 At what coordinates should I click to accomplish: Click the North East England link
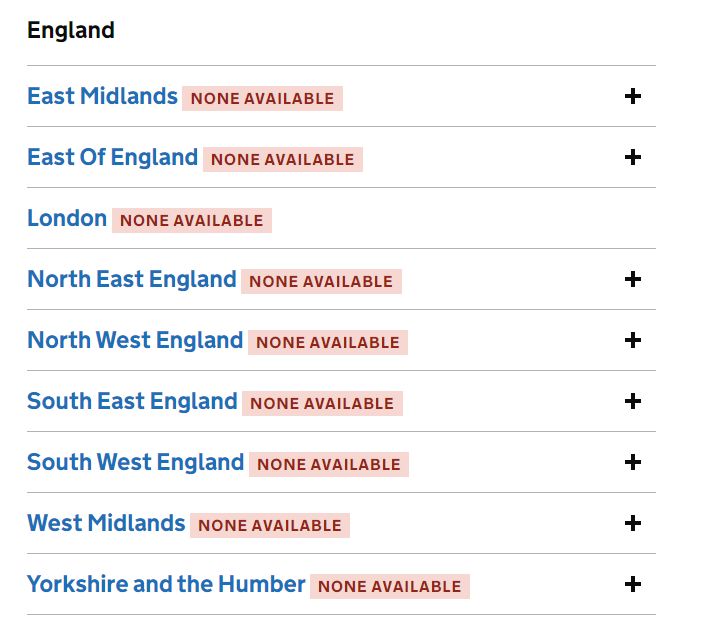tap(132, 280)
